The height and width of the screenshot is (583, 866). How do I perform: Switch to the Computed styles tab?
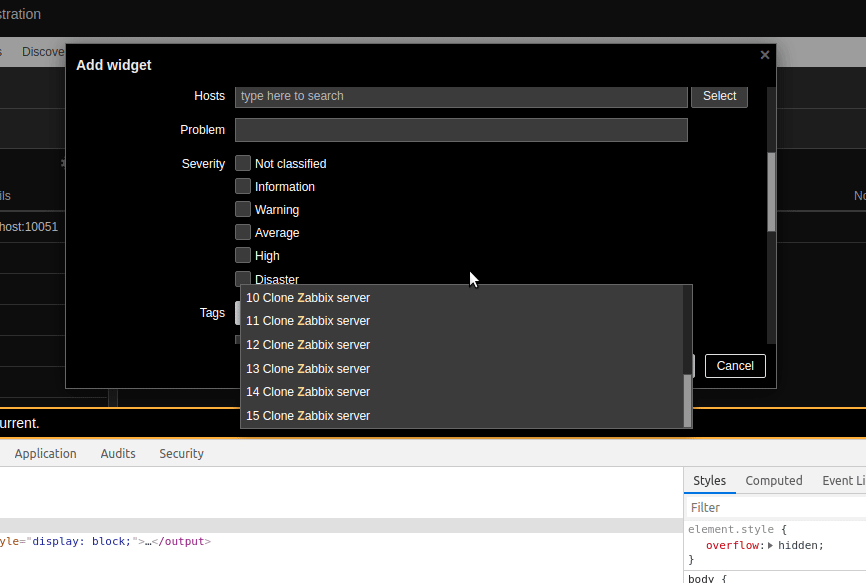[x=773, y=481]
